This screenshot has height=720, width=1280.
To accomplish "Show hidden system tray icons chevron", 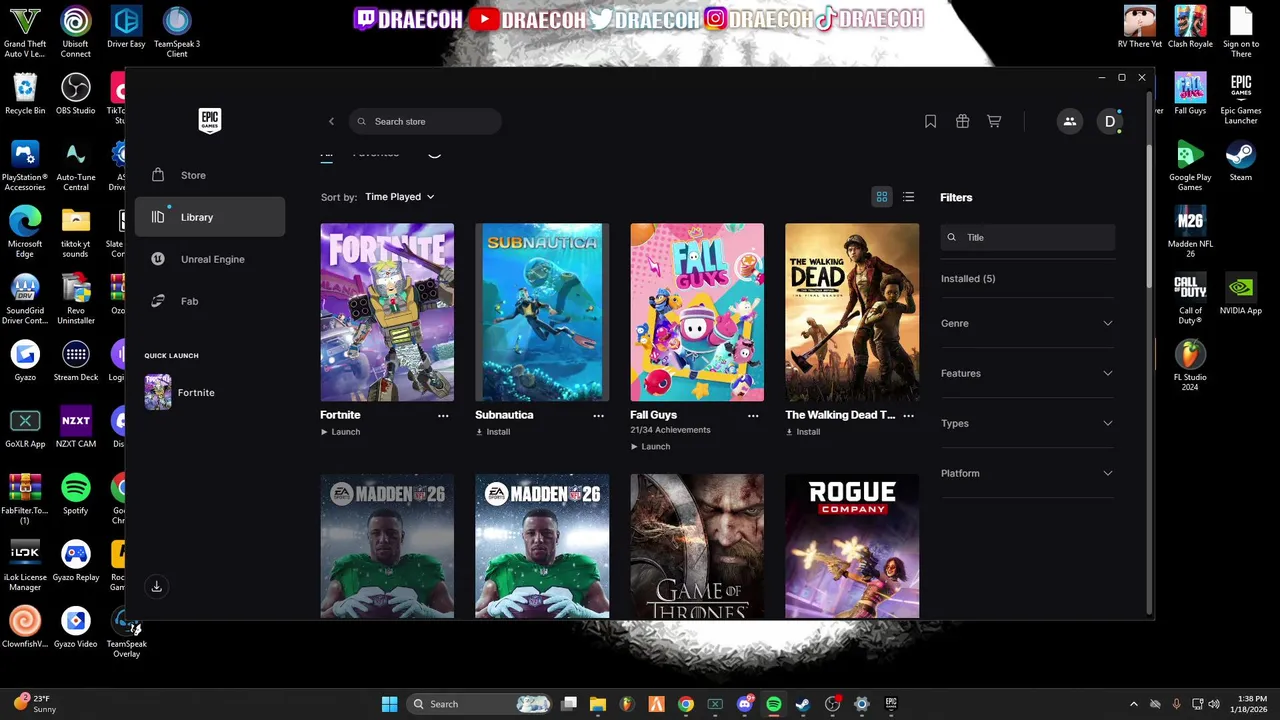I will pyautogui.click(x=1133, y=704).
